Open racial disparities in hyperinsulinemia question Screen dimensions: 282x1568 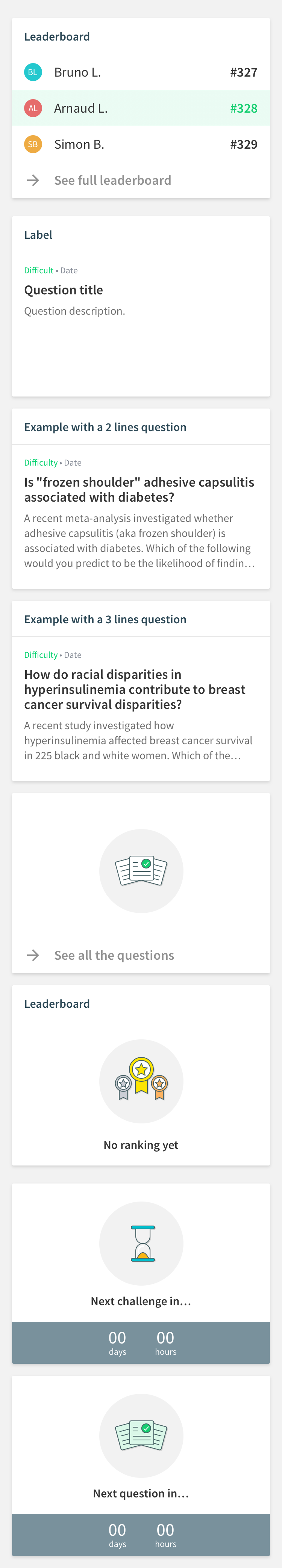point(141,709)
